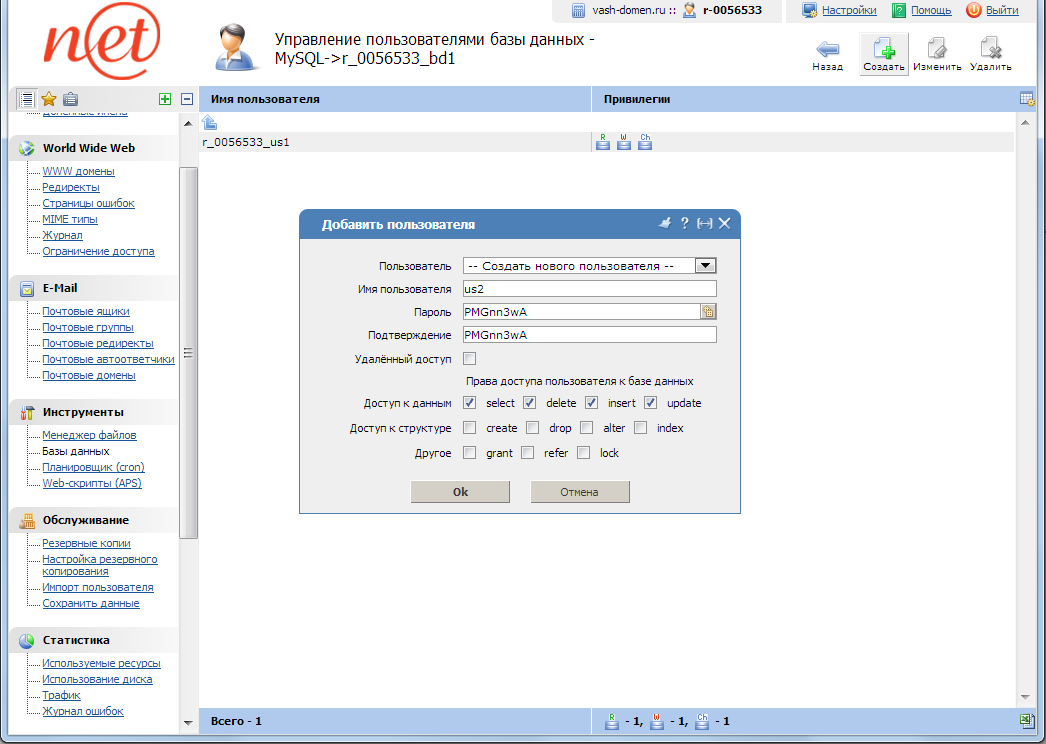This screenshot has height=744, width=1046.
Task: Click the pin icon in dialog title bar
Action: coord(665,224)
